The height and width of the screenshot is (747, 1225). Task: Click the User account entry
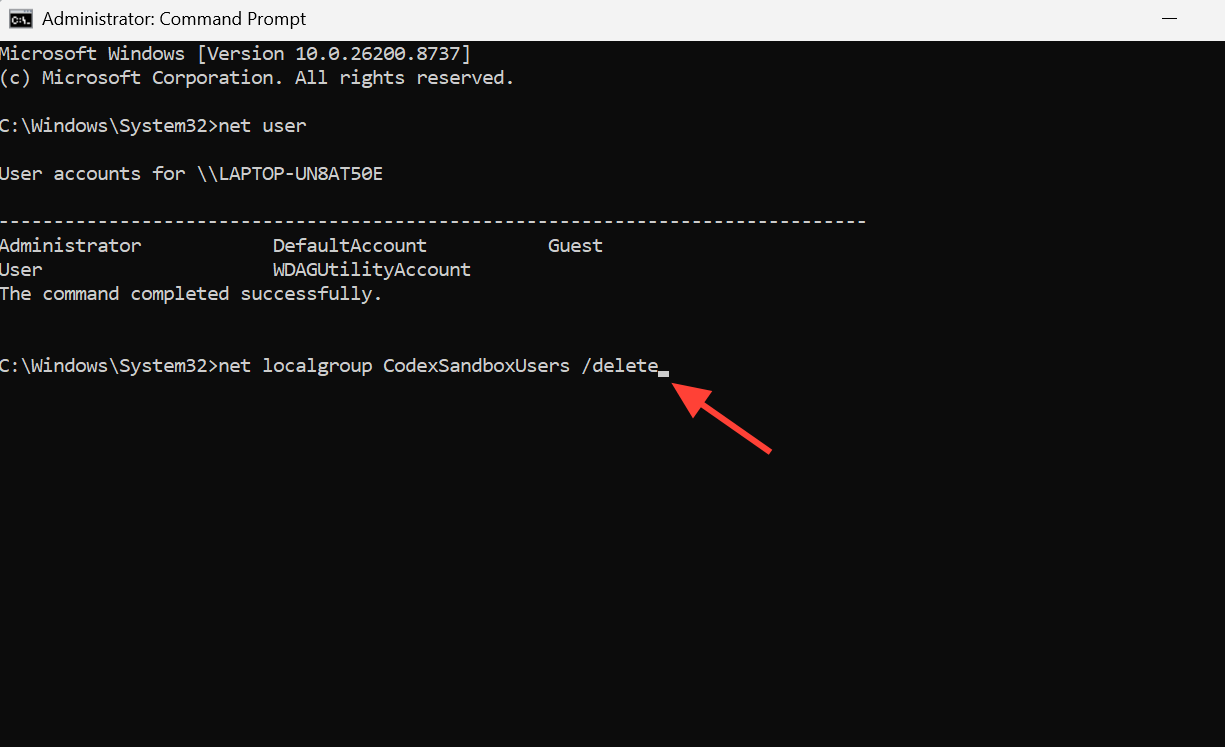point(21,270)
